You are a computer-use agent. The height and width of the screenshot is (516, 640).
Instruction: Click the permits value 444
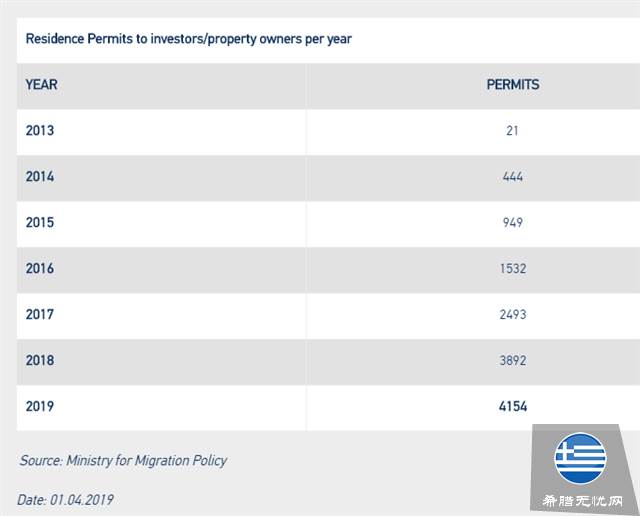tap(513, 177)
